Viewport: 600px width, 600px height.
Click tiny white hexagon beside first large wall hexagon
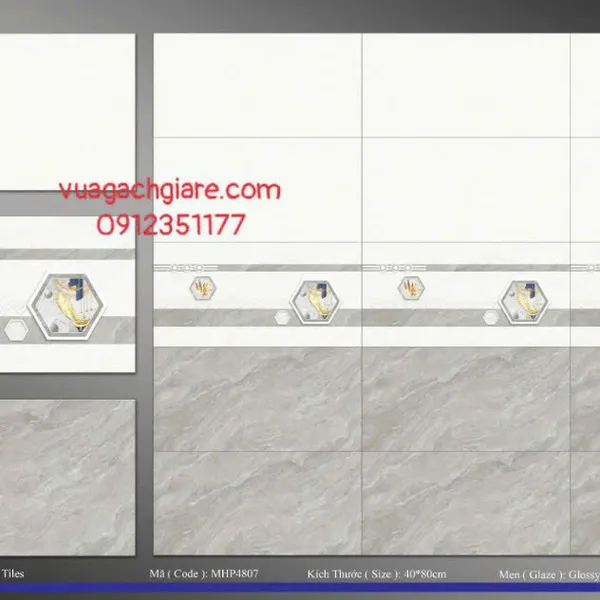(x=283, y=318)
